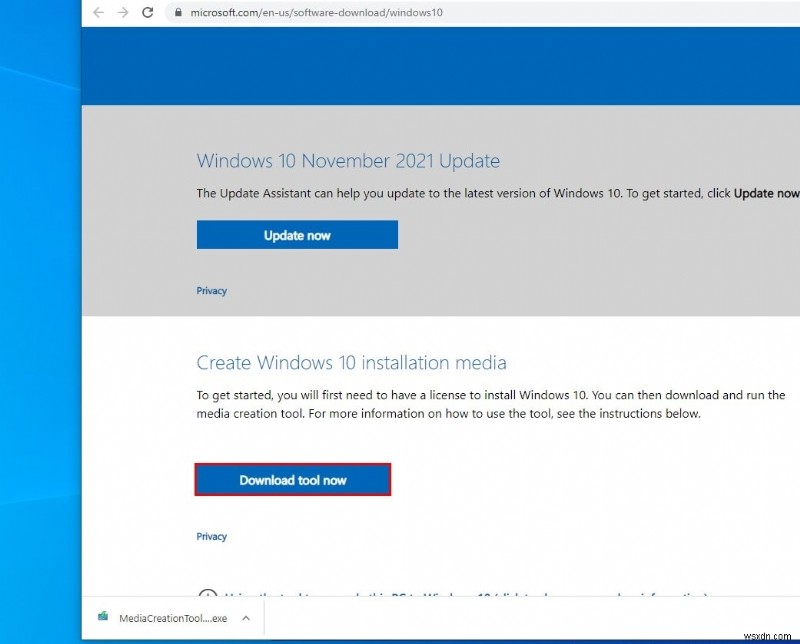Navigate back using the browser back arrow
This screenshot has height=644, width=800.
point(96,13)
